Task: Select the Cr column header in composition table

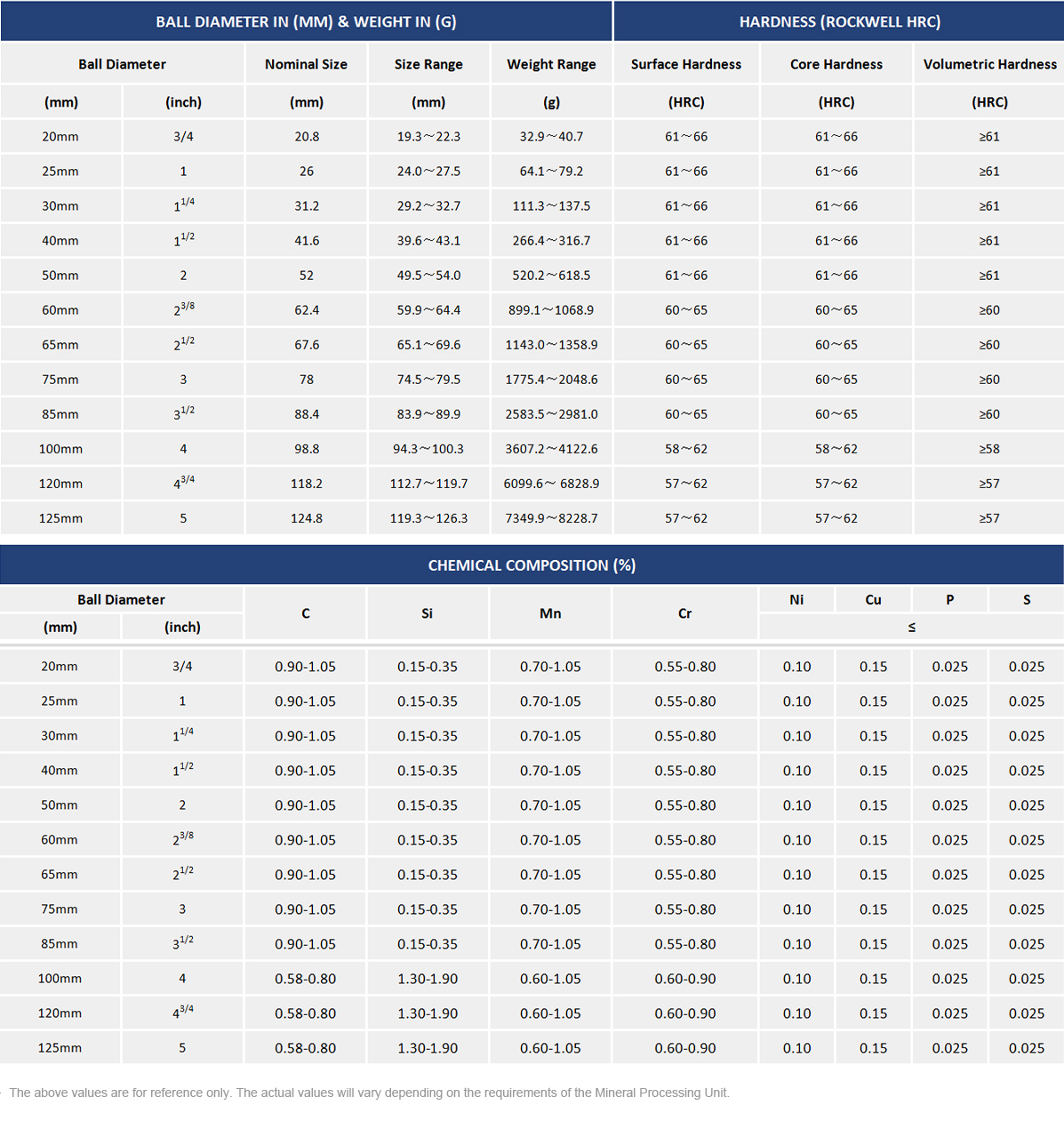Action: coord(684,613)
